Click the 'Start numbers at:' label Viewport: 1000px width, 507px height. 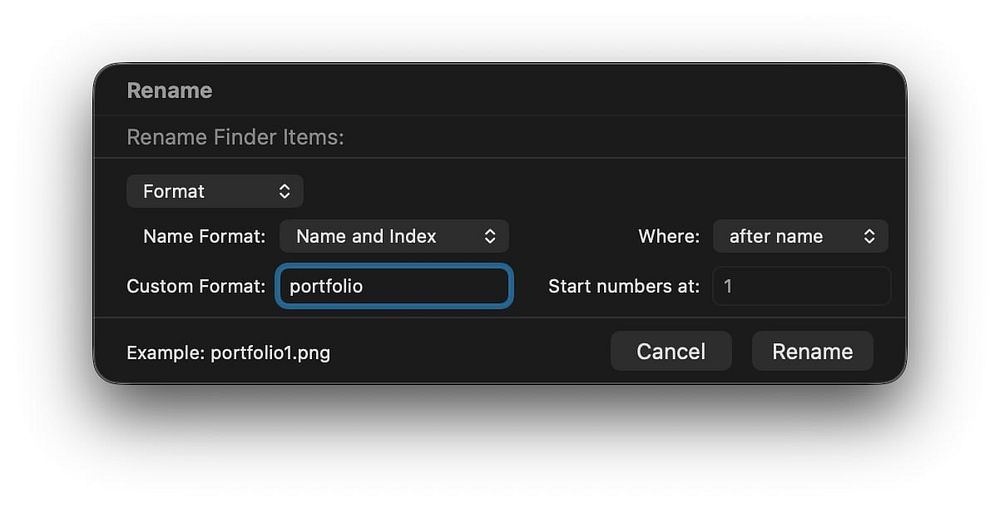(624, 286)
